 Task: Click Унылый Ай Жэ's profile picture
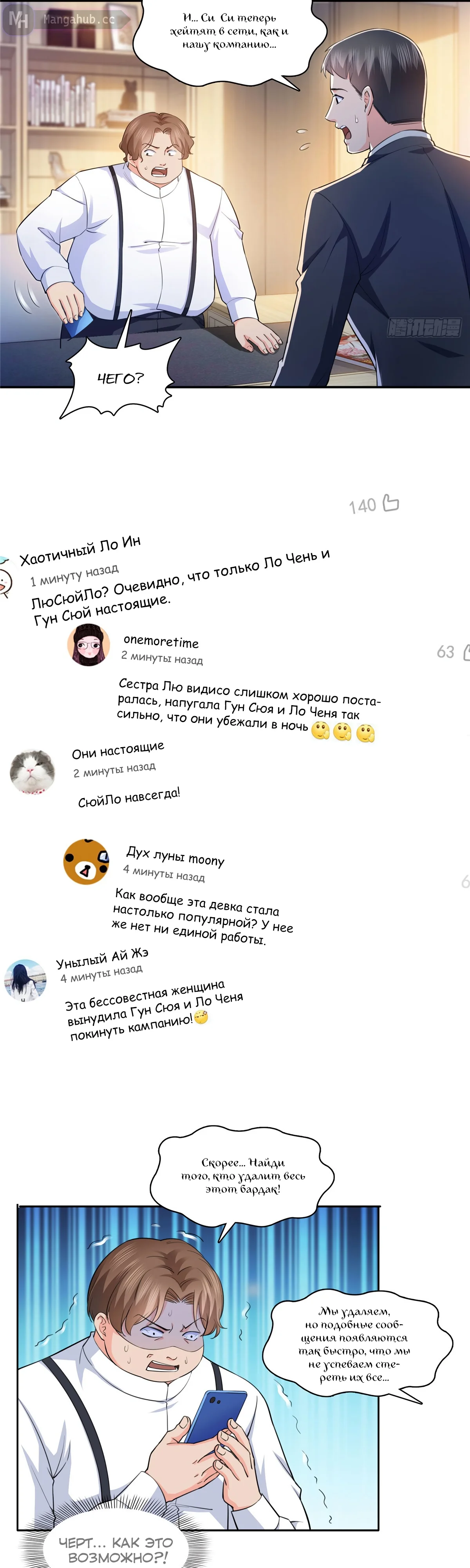tap(25, 980)
